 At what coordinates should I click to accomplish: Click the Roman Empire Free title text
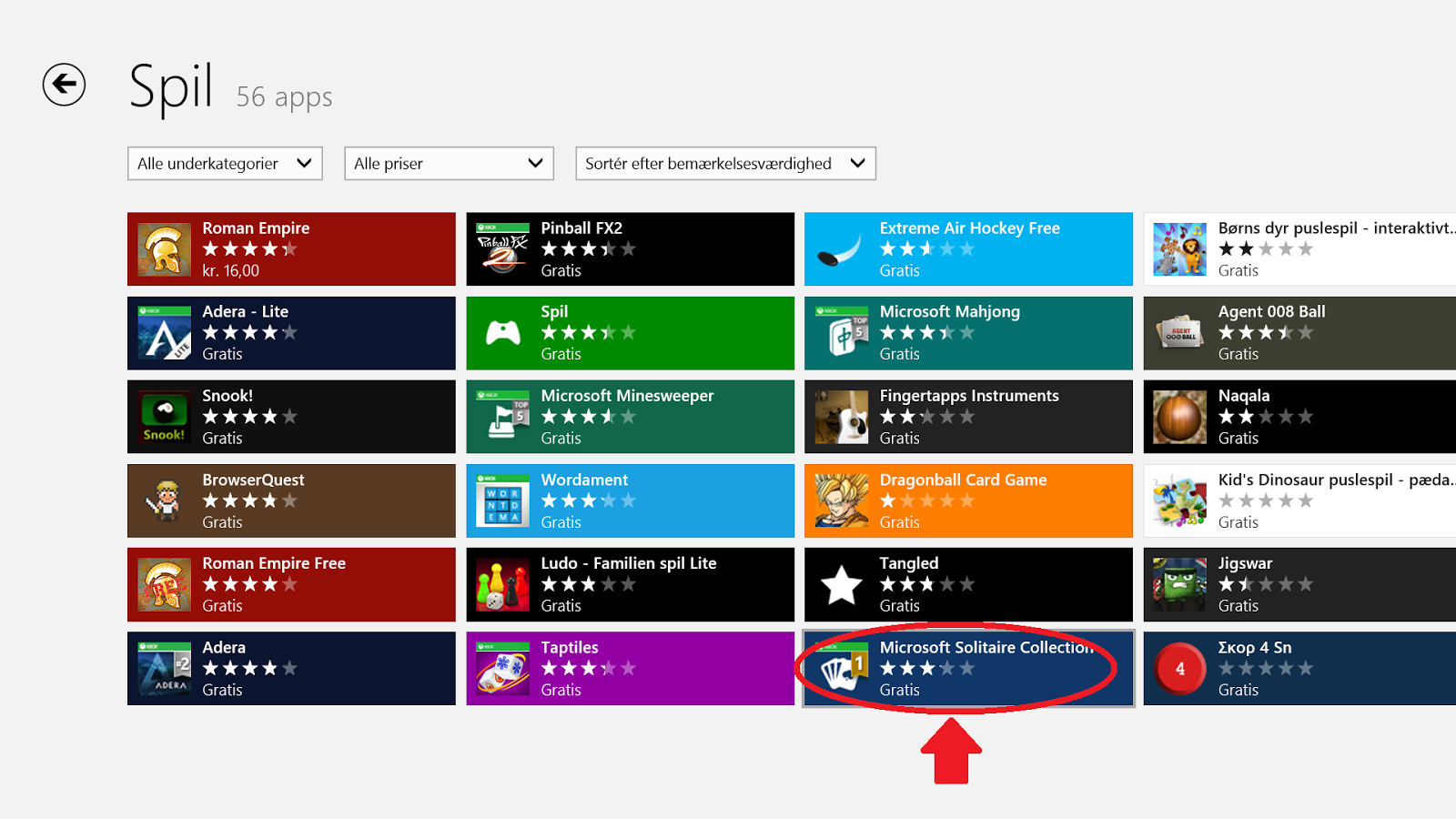274,563
